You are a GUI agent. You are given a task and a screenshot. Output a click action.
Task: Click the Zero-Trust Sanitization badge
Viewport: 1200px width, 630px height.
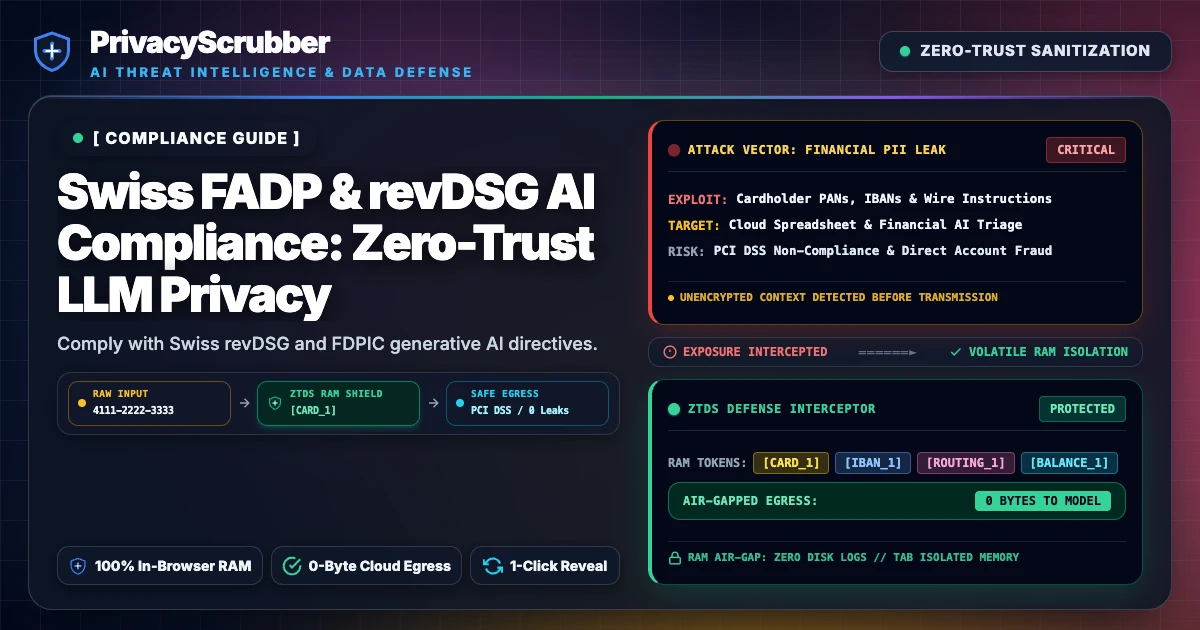coord(1025,51)
